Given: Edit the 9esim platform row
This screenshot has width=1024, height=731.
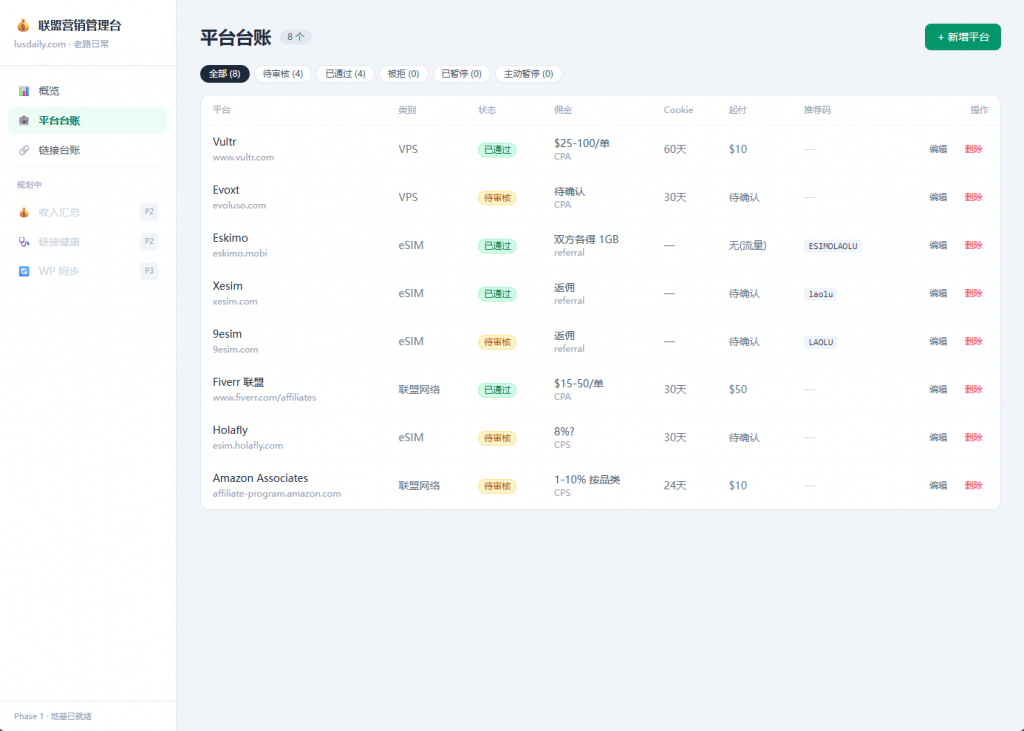Looking at the screenshot, I should (x=938, y=341).
